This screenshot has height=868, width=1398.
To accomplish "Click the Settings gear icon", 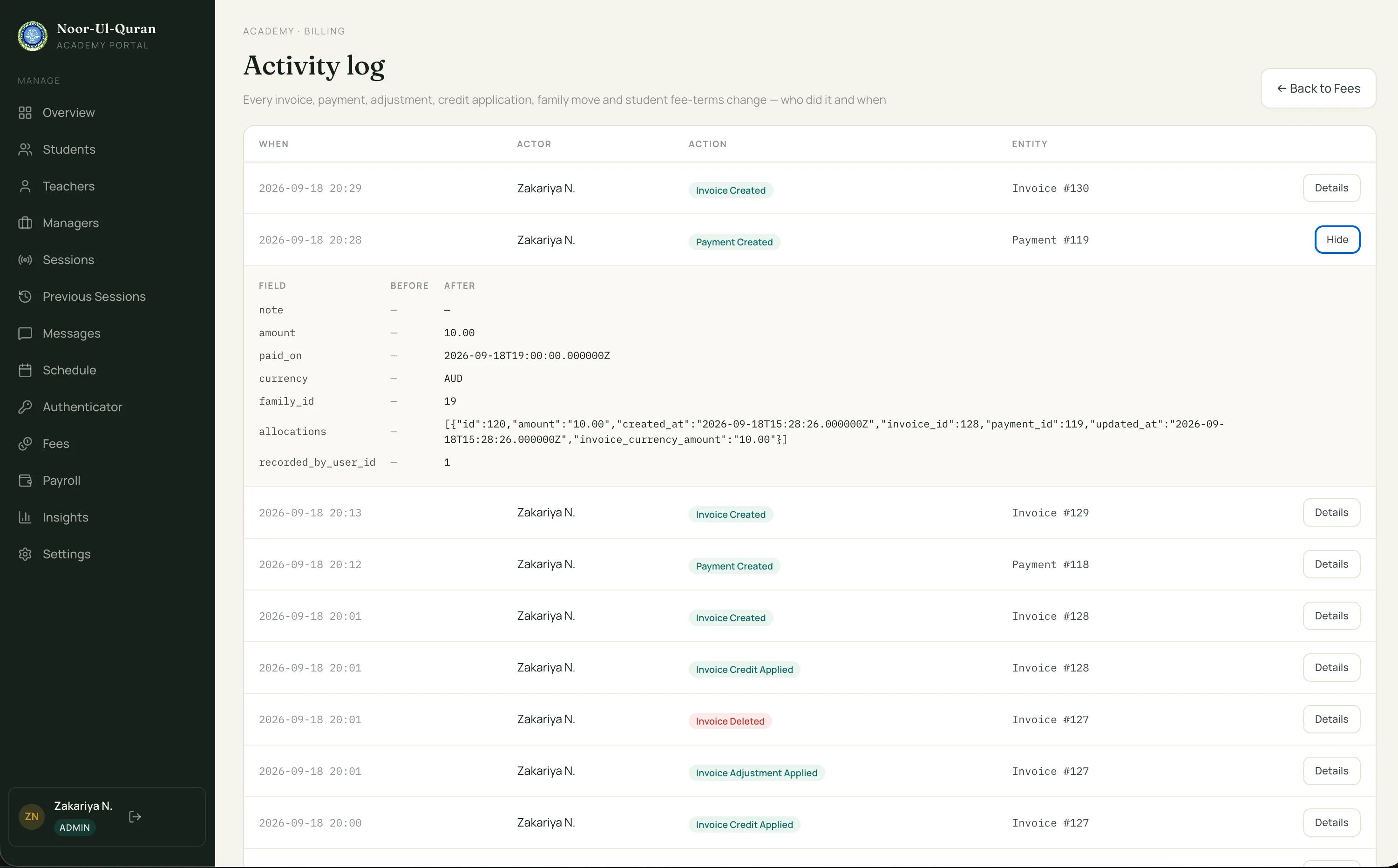I will pyautogui.click(x=25, y=553).
